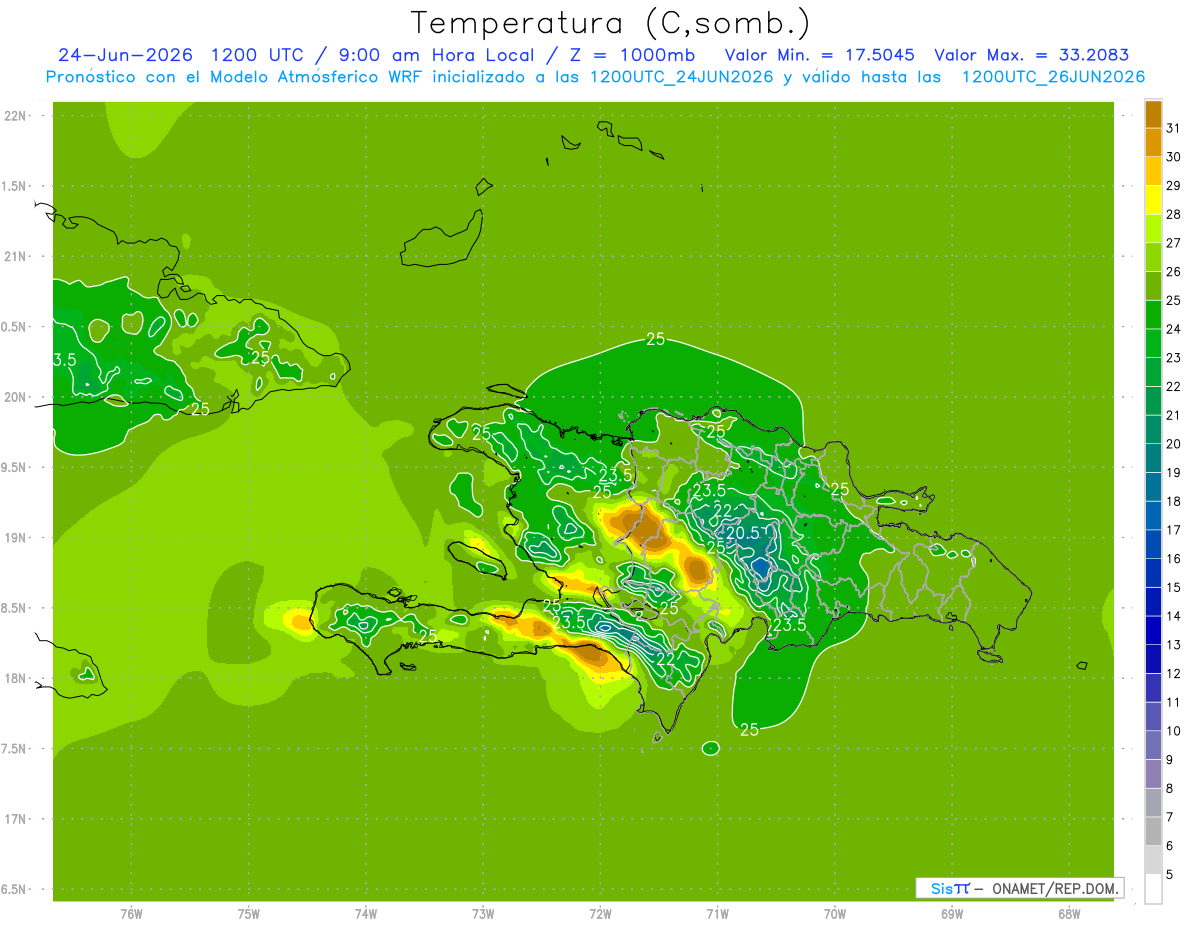
Task: Click the "74W" longitude axis label
Action: pyautogui.click(x=366, y=913)
